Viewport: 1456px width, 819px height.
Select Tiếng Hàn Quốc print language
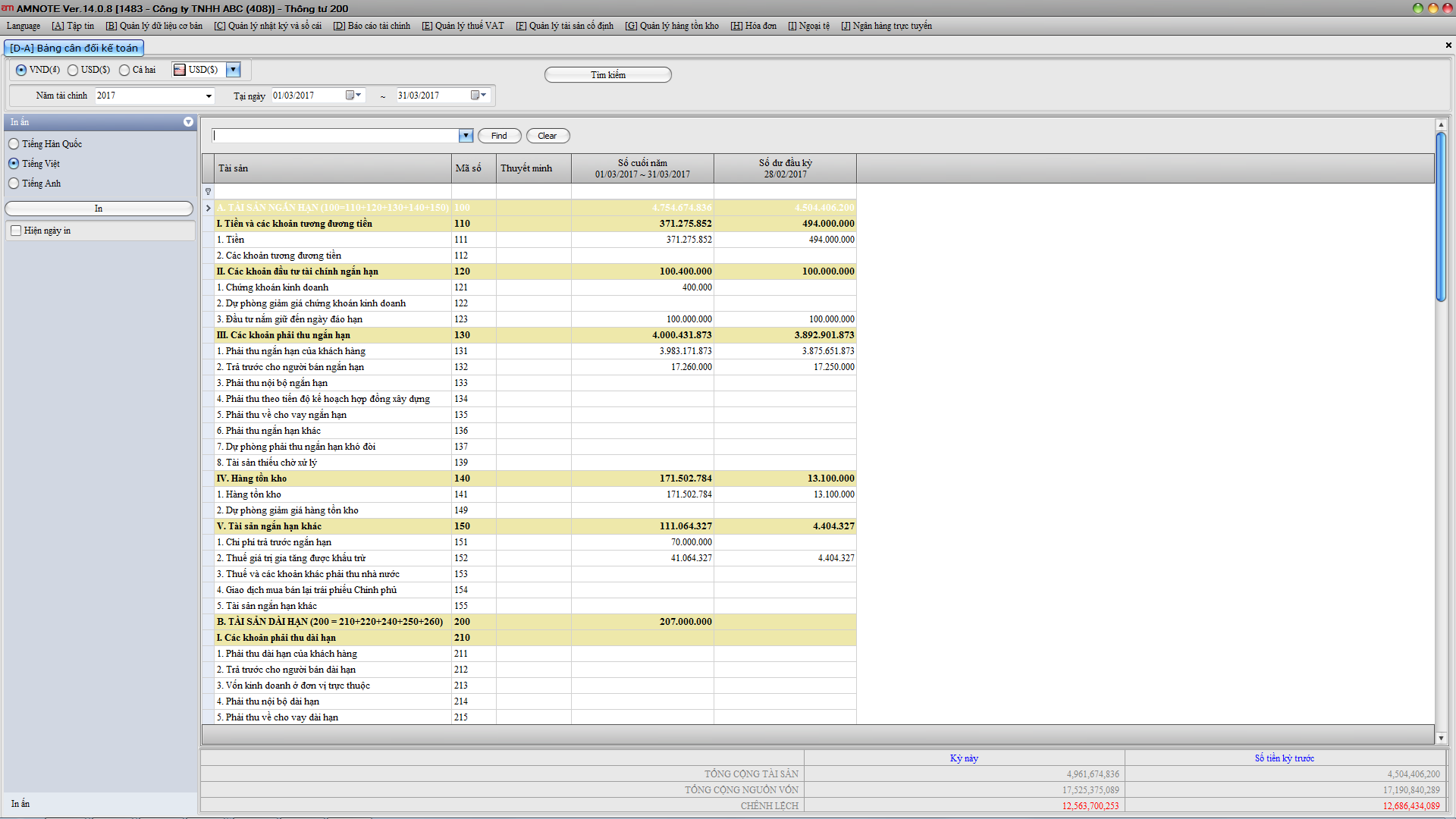point(14,144)
